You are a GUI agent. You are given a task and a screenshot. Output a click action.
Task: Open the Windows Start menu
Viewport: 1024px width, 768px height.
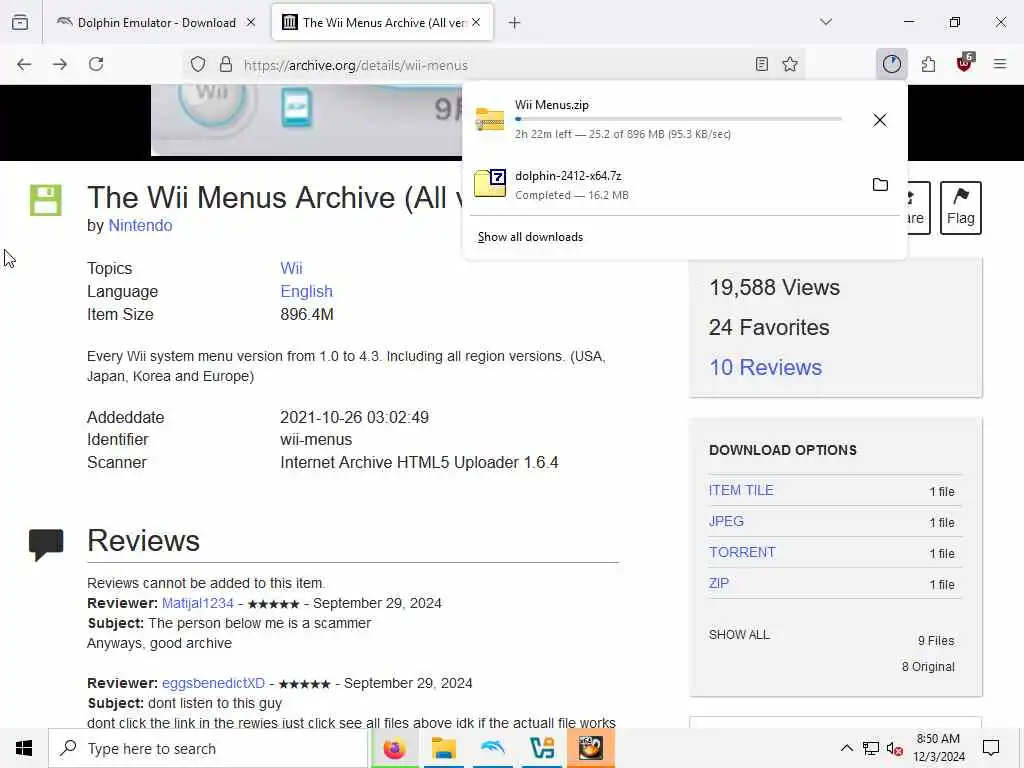[x=24, y=748]
